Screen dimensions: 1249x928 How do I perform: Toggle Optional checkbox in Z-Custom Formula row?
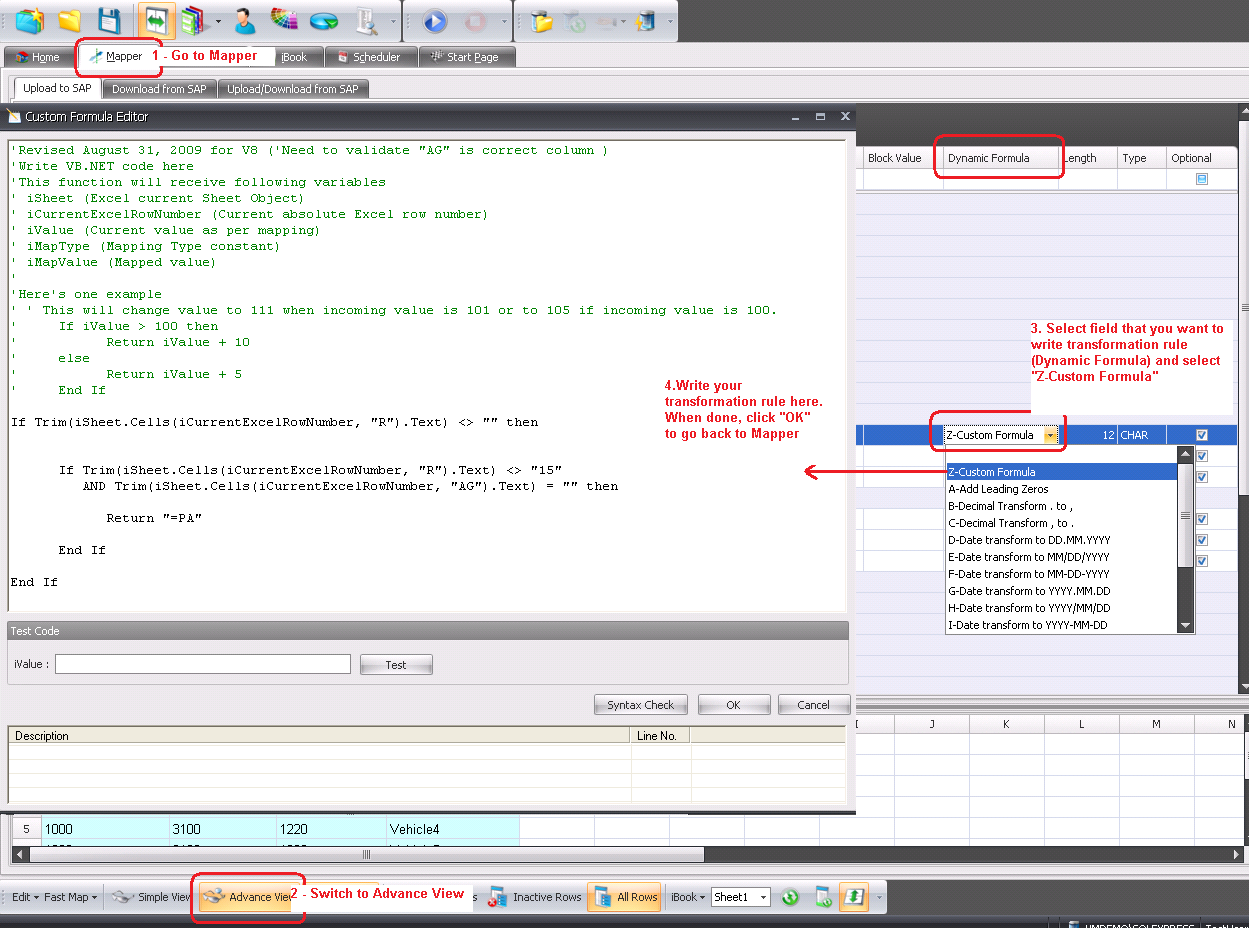pyautogui.click(x=1201, y=435)
